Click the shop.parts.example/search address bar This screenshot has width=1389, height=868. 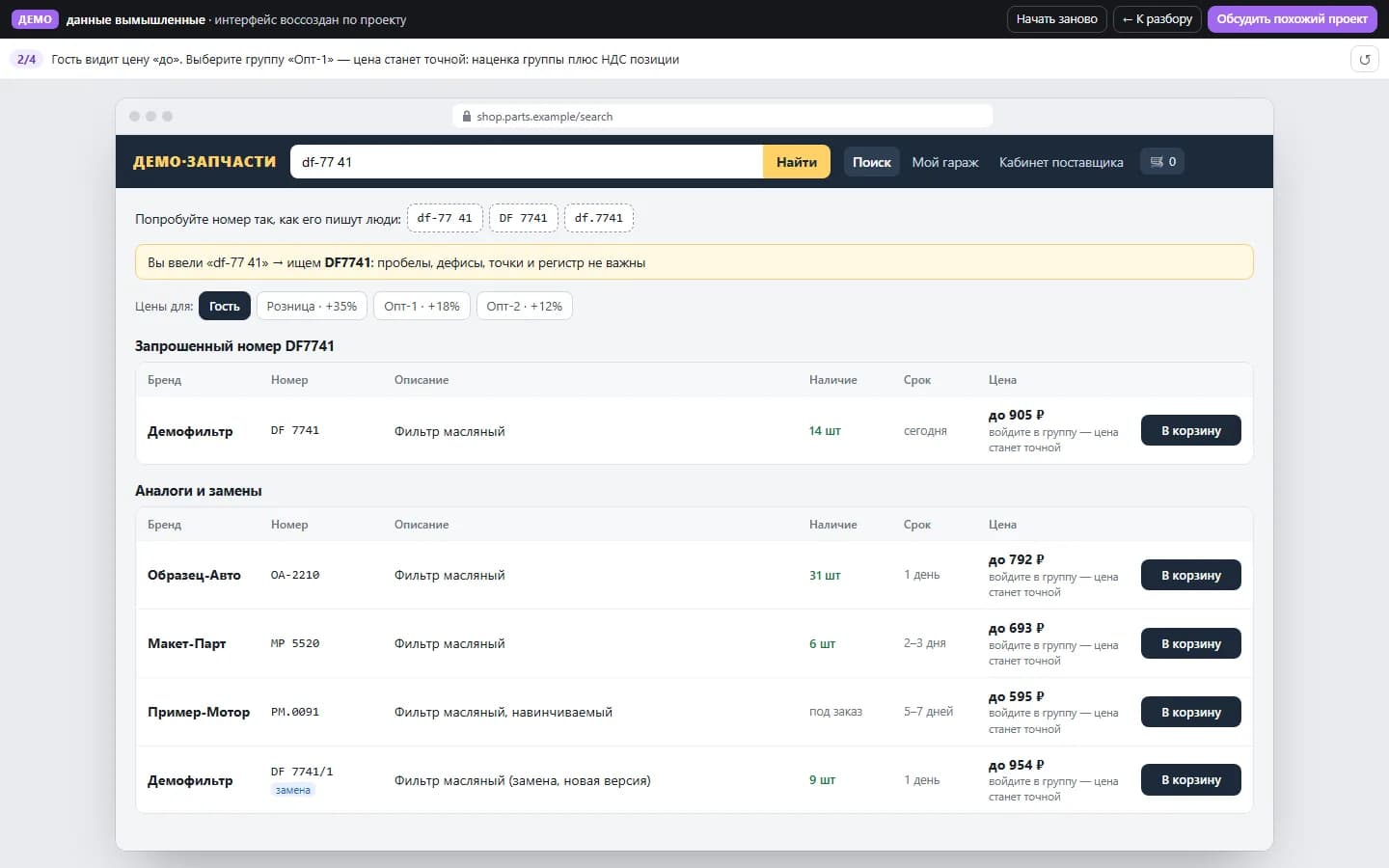click(x=722, y=117)
